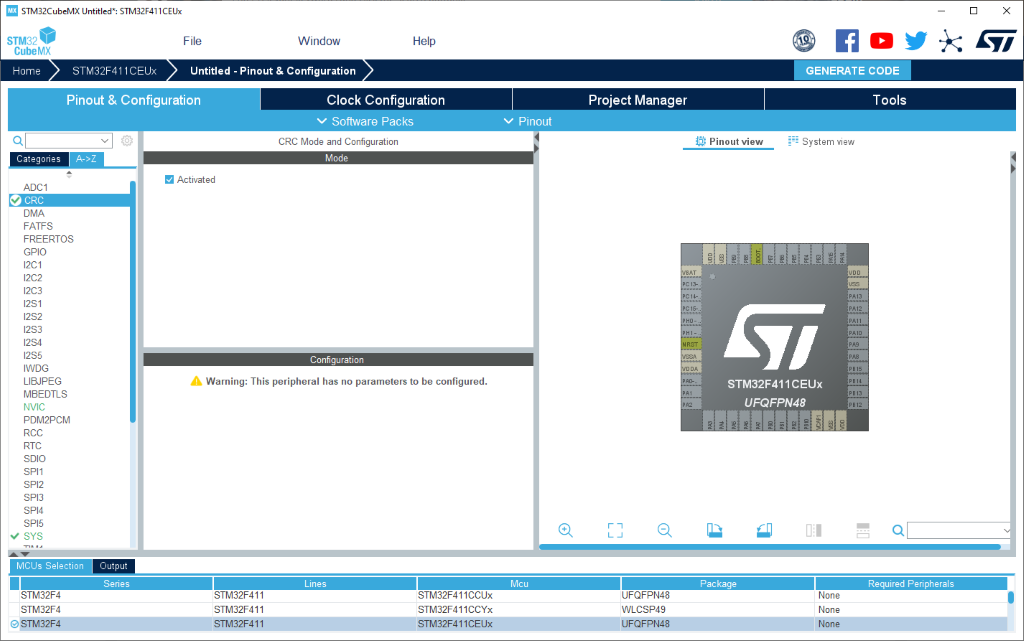Collapse the pinout view panel arrow at right edge
1024x641 pixels.
1013,158
